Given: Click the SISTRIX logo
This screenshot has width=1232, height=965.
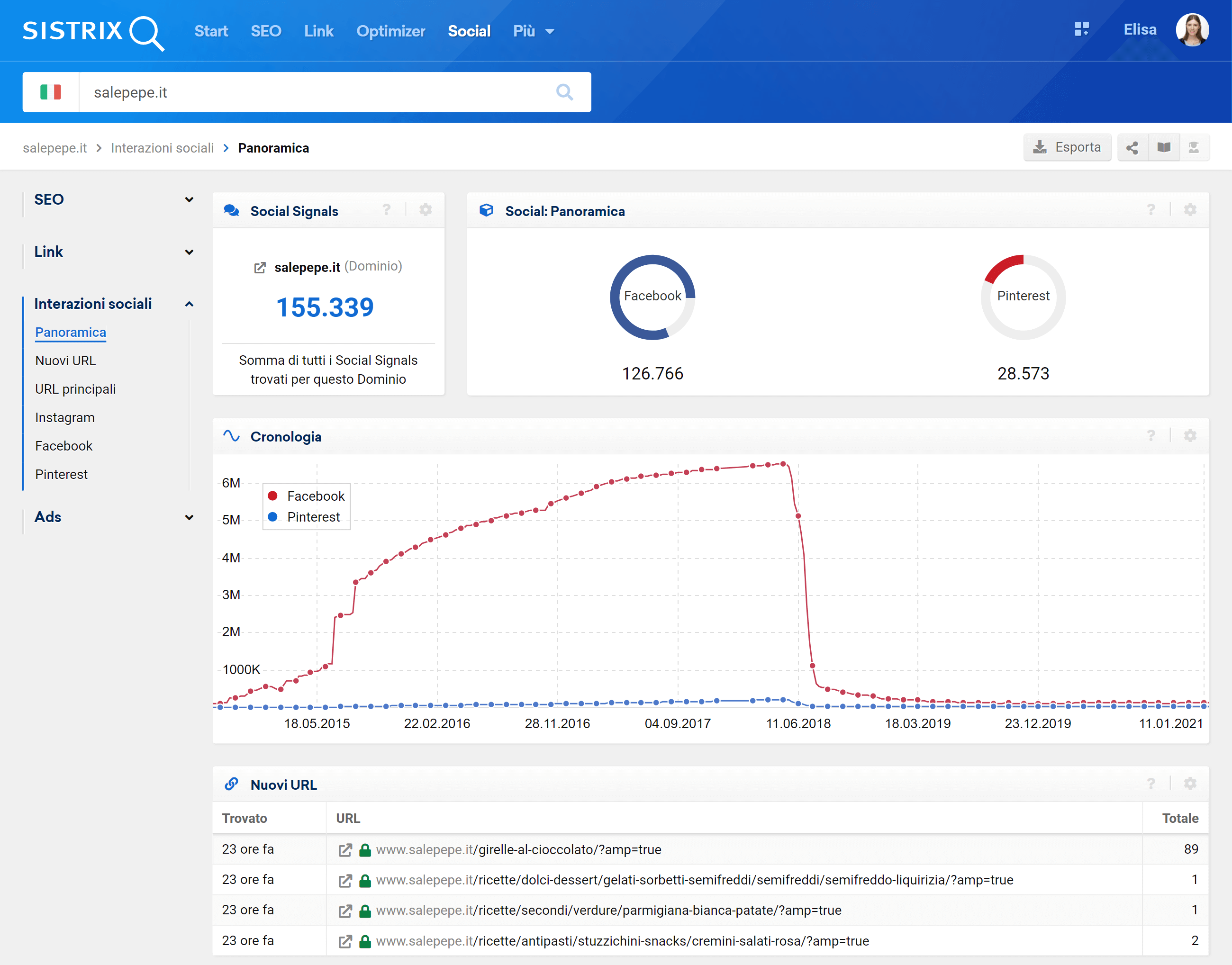Looking at the screenshot, I should (x=93, y=32).
